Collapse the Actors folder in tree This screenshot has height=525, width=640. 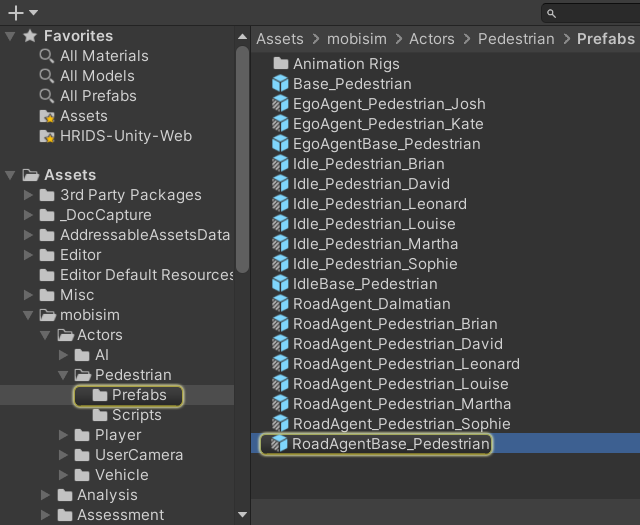pos(45,335)
